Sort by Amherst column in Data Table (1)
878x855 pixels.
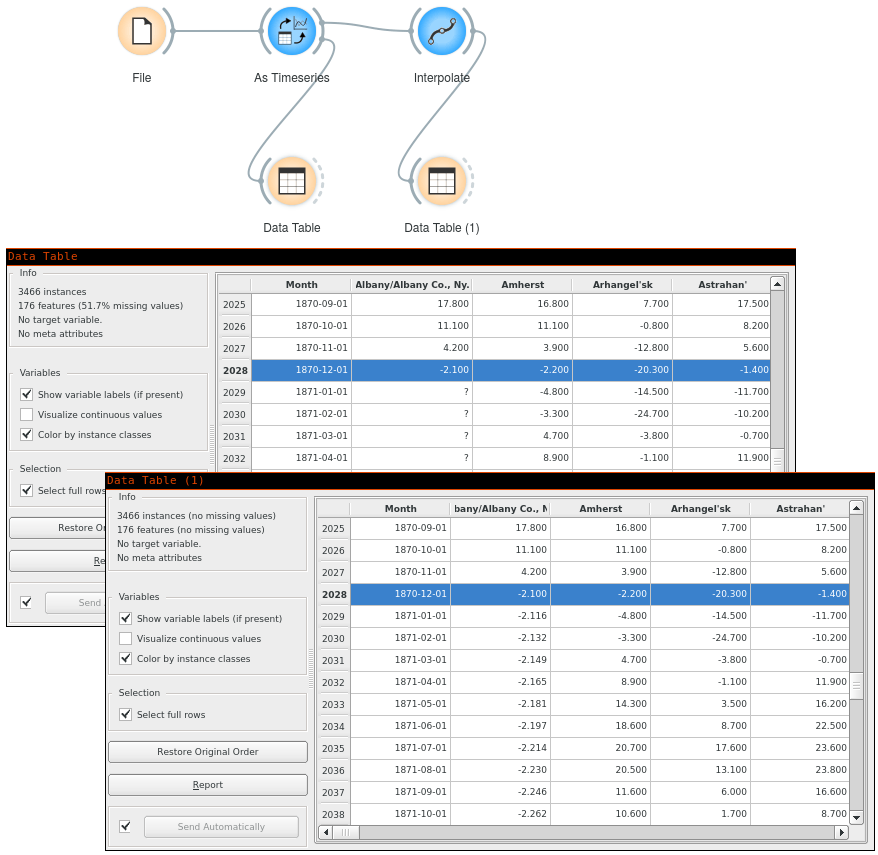(600, 508)
